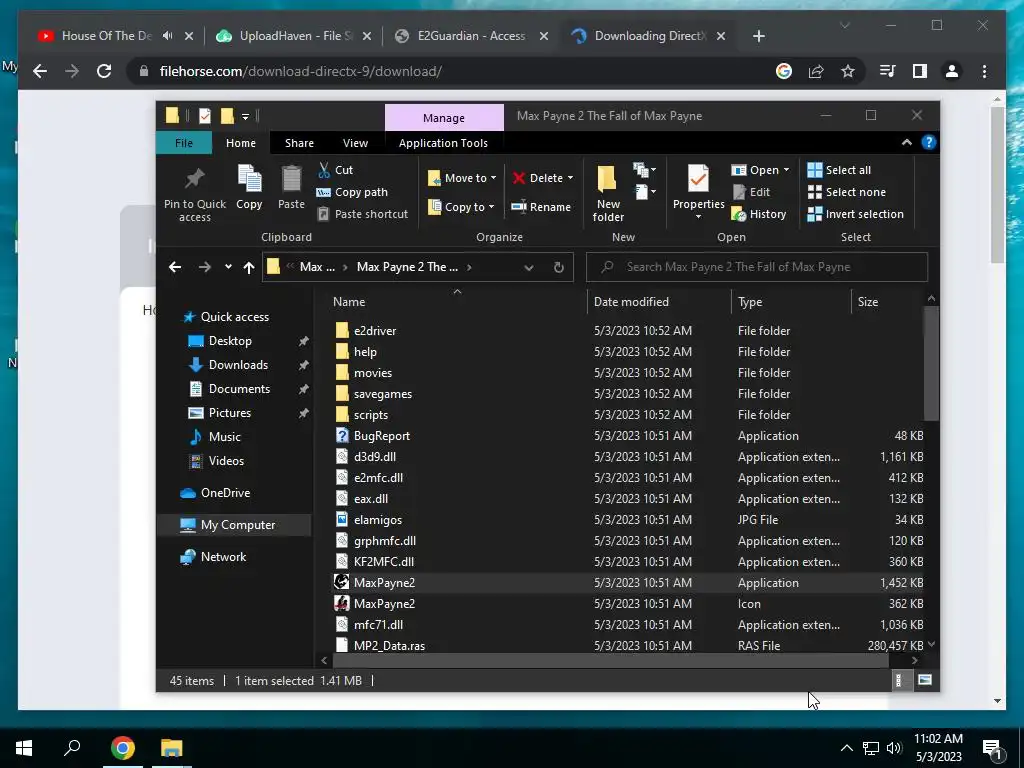The height and width of the screenshot is (768, 1024).
Task: Open recent locations dropdown arrow
Action: 228,267
